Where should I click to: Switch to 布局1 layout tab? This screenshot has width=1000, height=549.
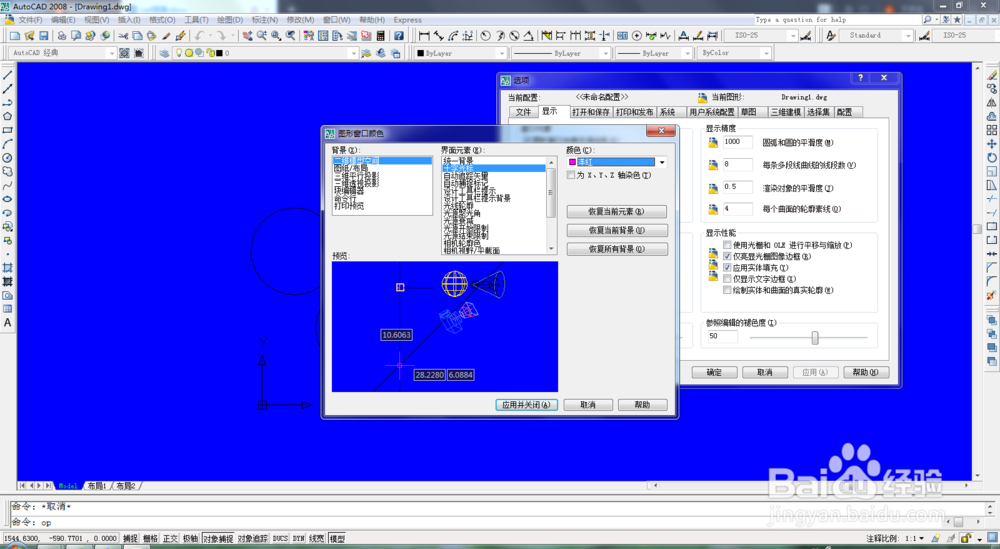click(96, 486)
